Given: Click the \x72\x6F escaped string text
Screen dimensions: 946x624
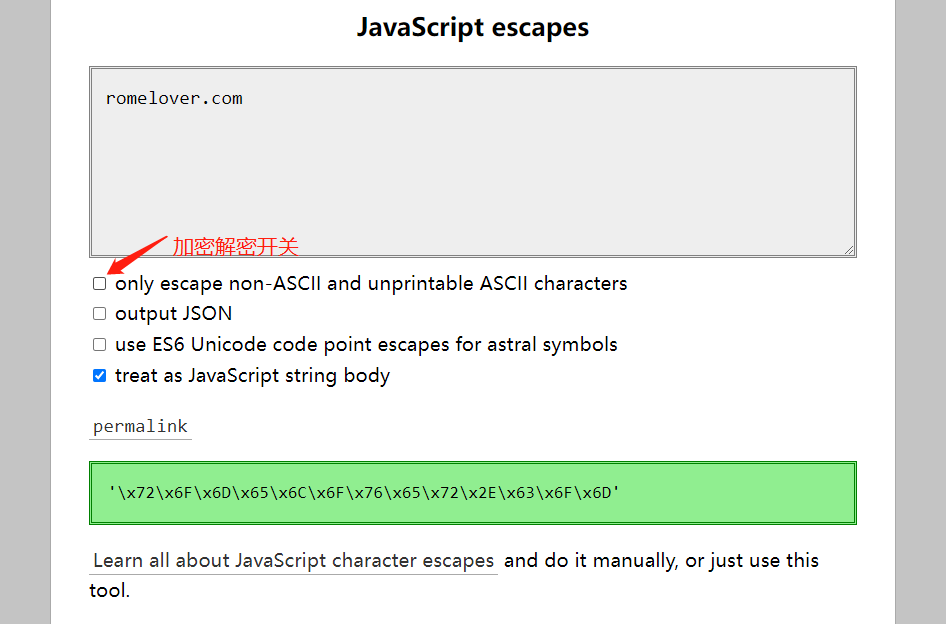Looking at the screenshot, I should [364, 492].
